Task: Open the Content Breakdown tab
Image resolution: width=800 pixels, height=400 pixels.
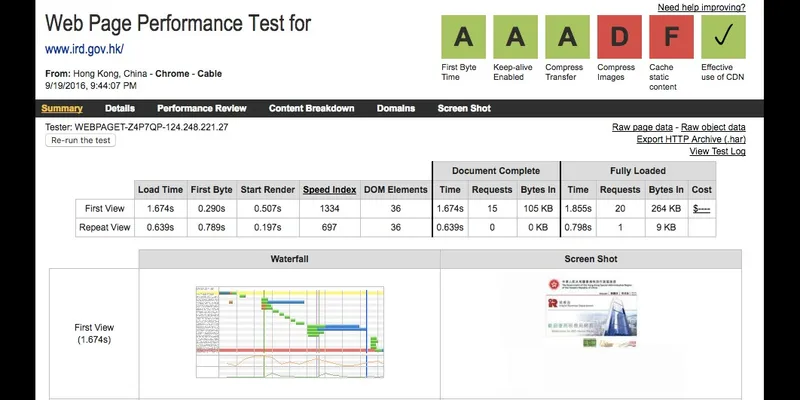Action: pyautogui.click(x=311, y=108)
